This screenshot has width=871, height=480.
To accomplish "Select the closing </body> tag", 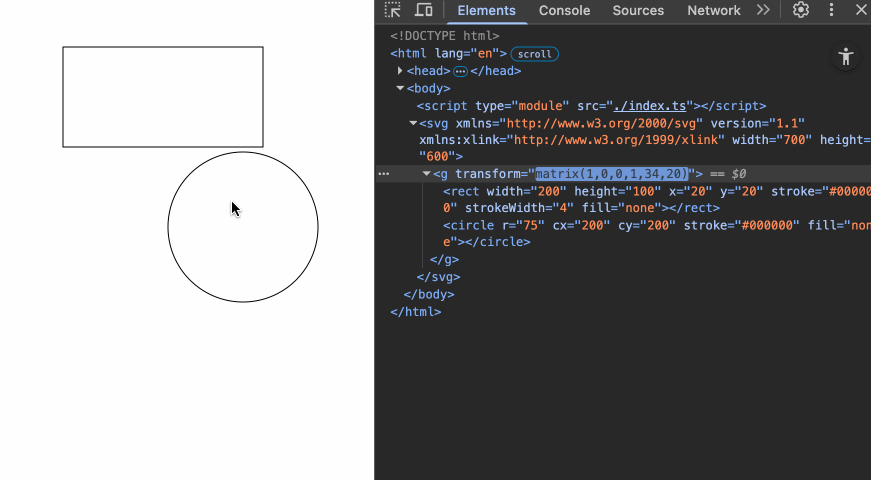I will coord(429,294).
